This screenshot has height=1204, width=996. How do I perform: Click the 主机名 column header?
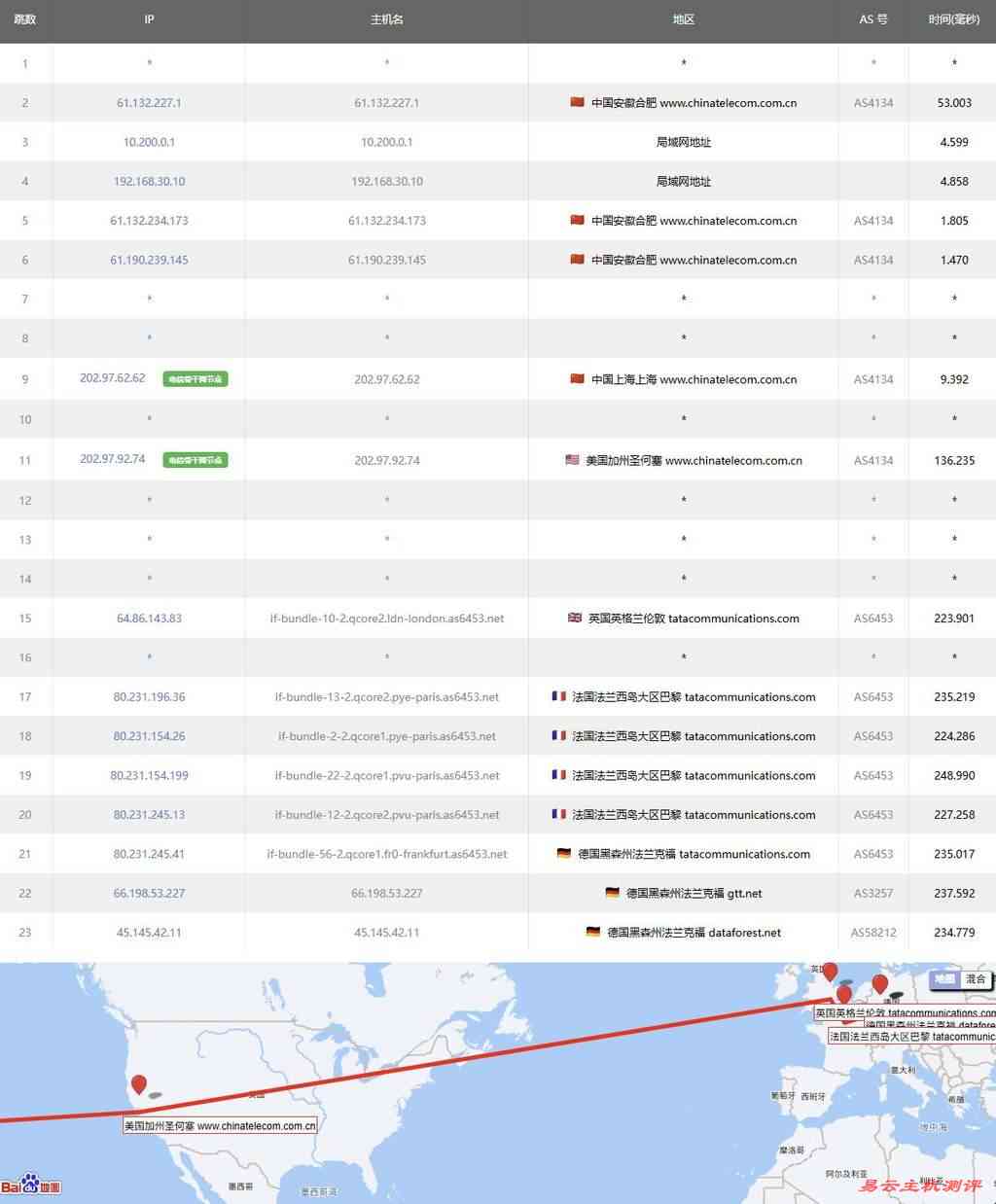coord(387,19)
